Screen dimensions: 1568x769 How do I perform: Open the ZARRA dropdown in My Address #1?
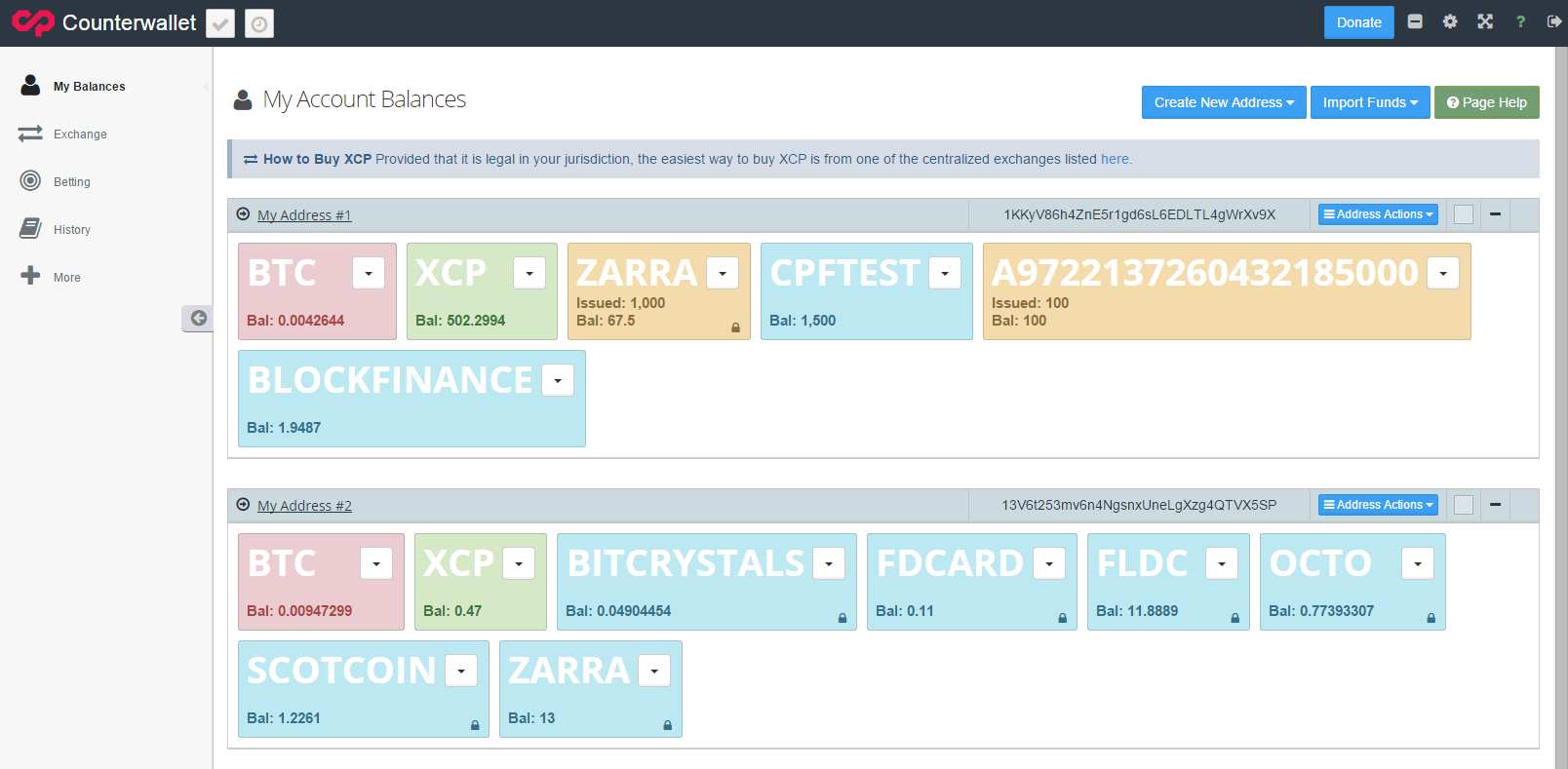[x=723, y=273]
